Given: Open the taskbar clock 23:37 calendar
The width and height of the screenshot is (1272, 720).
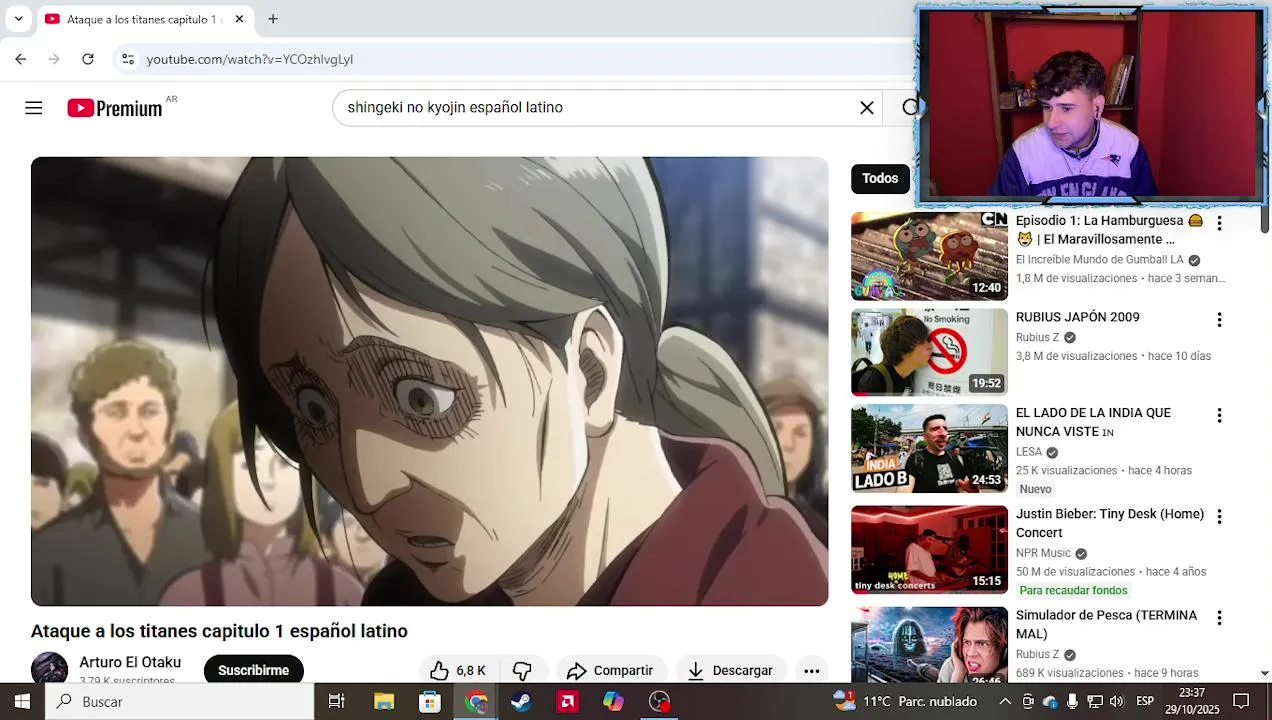Looking at the screenshot, I should [x=1191, y=701].
